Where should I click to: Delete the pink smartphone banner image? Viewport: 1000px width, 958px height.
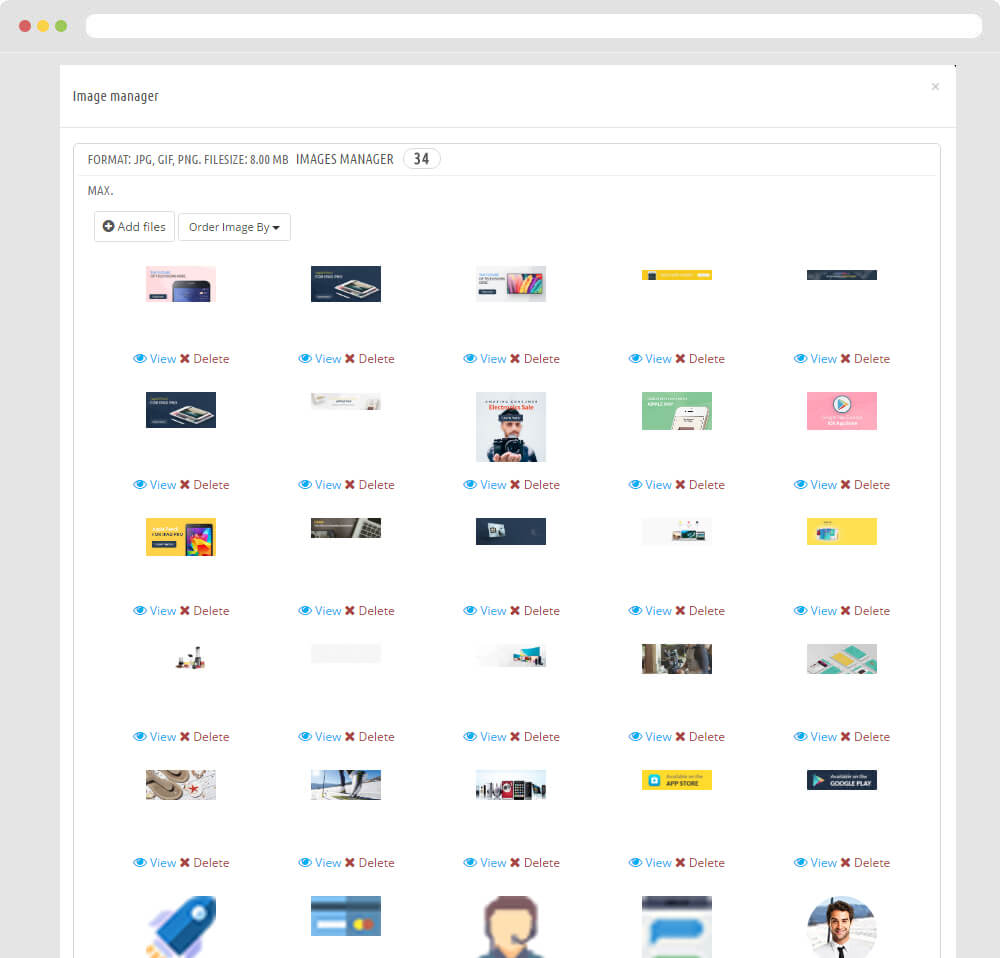click(204, 359)
